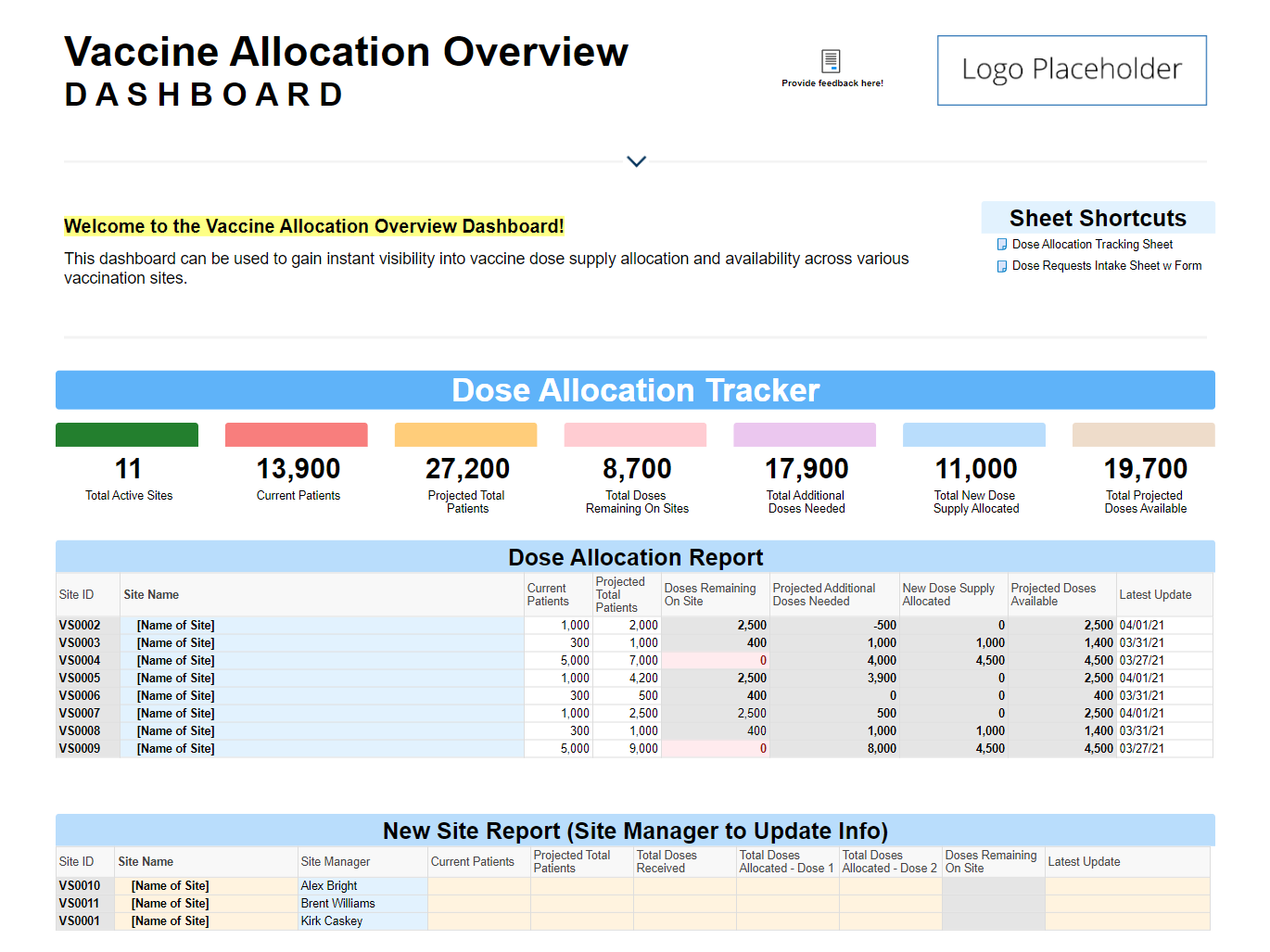Select Alex Bright in the Site Manager column

329,886
